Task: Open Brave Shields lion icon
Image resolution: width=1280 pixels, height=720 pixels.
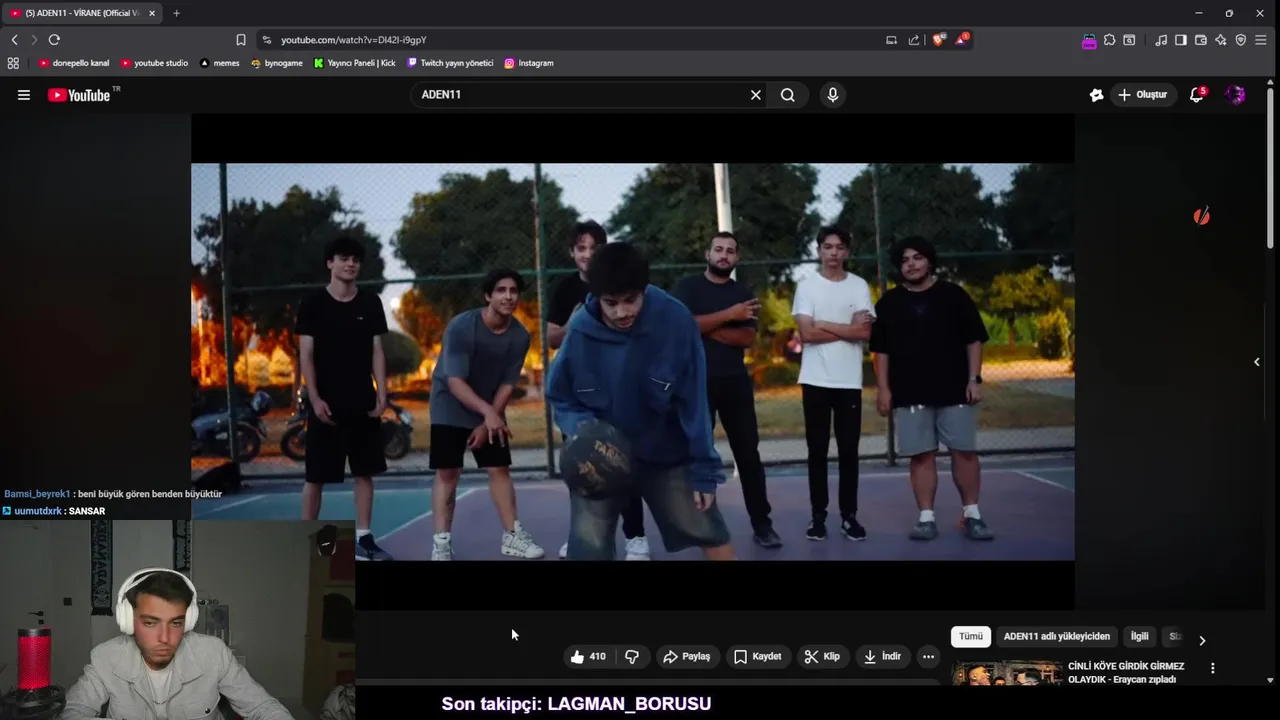Action: (938, 40)
